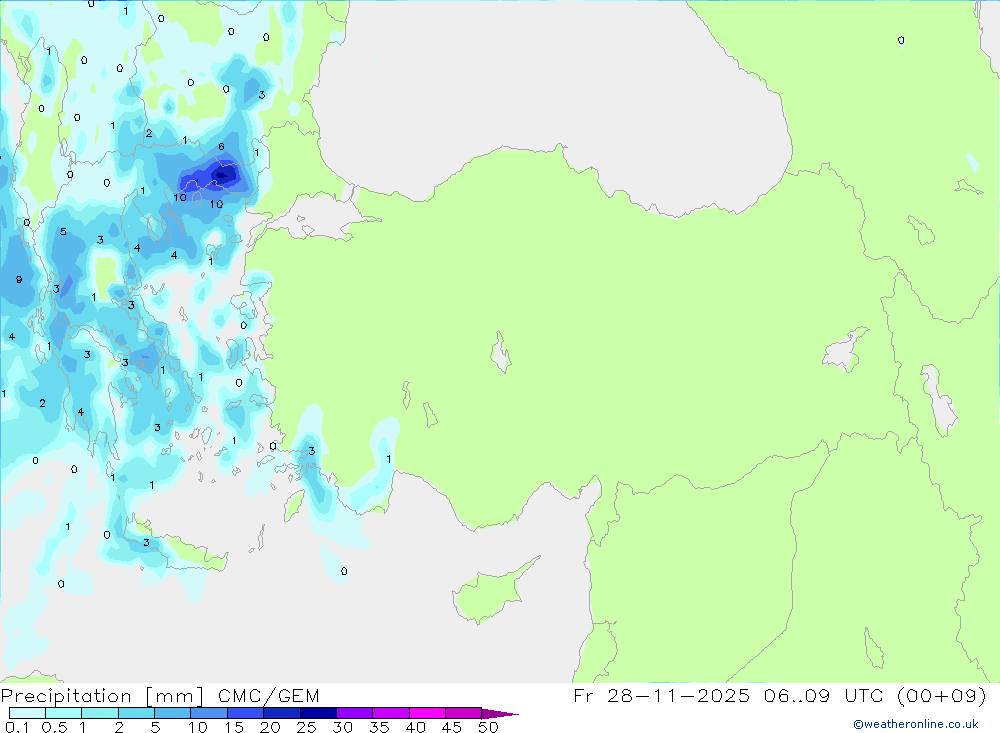Click the 'Precipitation [mm]' title text
The width and height of the screenshot is (1000, 733).
pos(103,696)
